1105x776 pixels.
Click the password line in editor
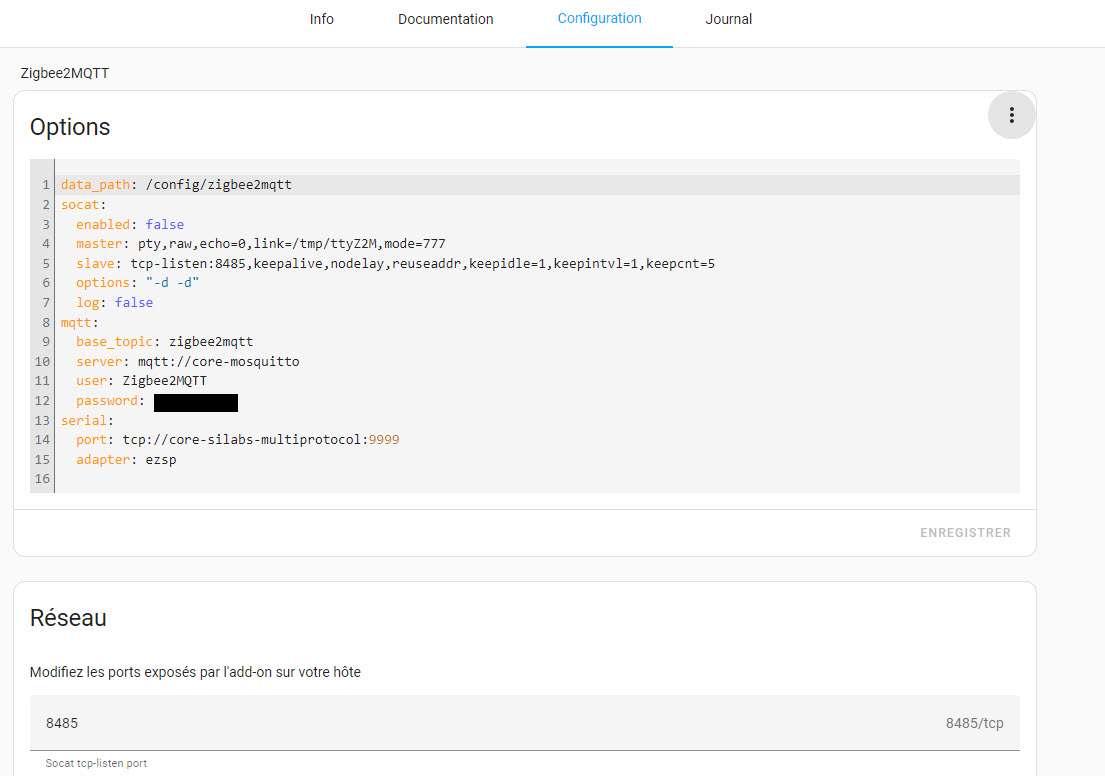click(x=156, y=401)
